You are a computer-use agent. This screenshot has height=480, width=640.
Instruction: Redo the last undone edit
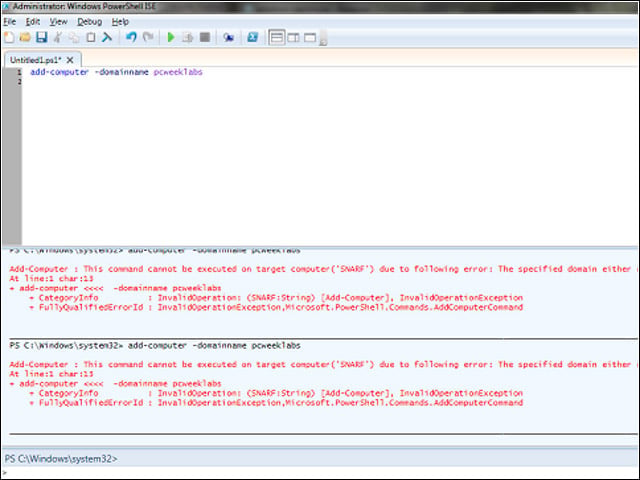click(148, 38)
